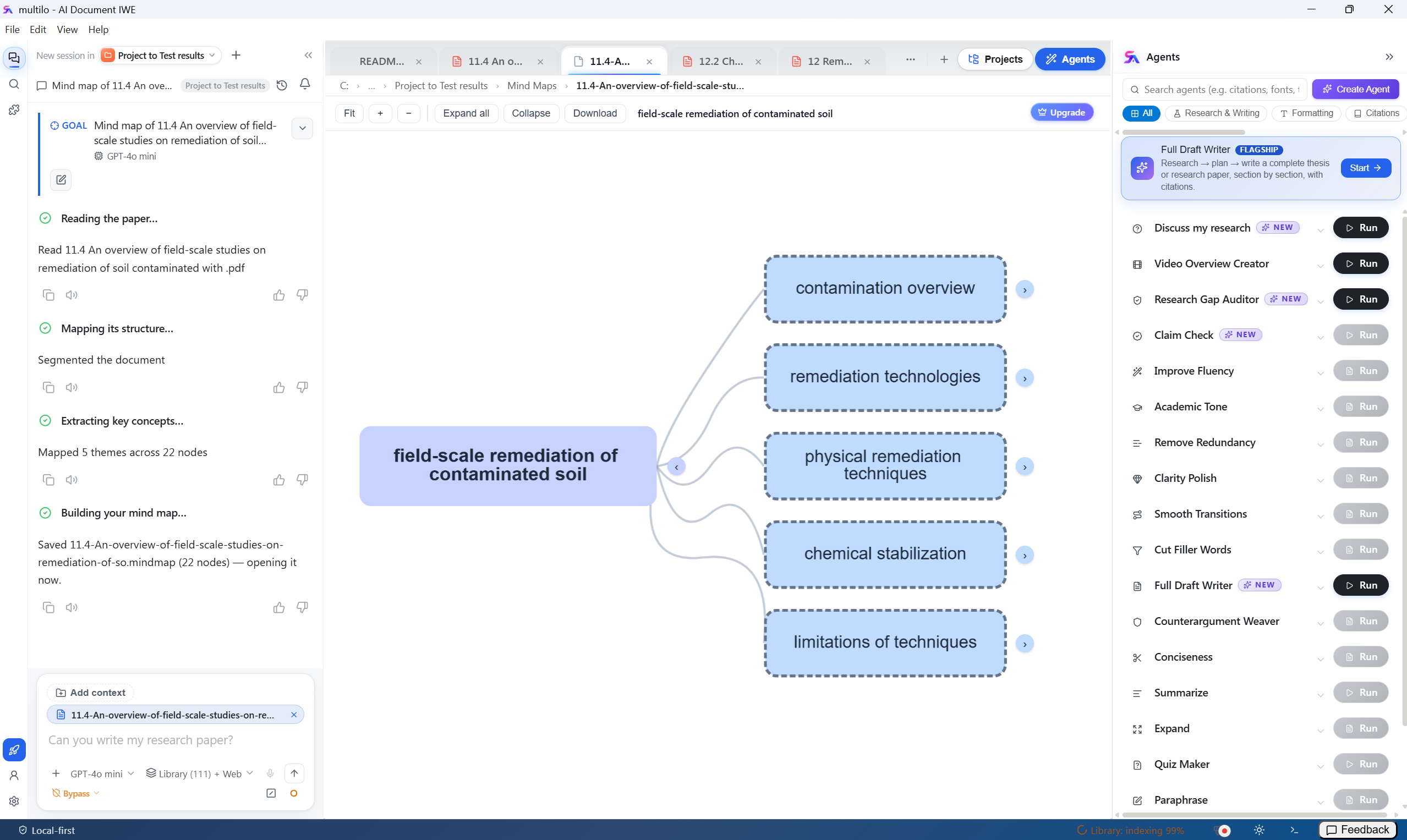The image size is (1407, 840).
Task: Select the physical remediation techniques node
Action: point(884,466)
